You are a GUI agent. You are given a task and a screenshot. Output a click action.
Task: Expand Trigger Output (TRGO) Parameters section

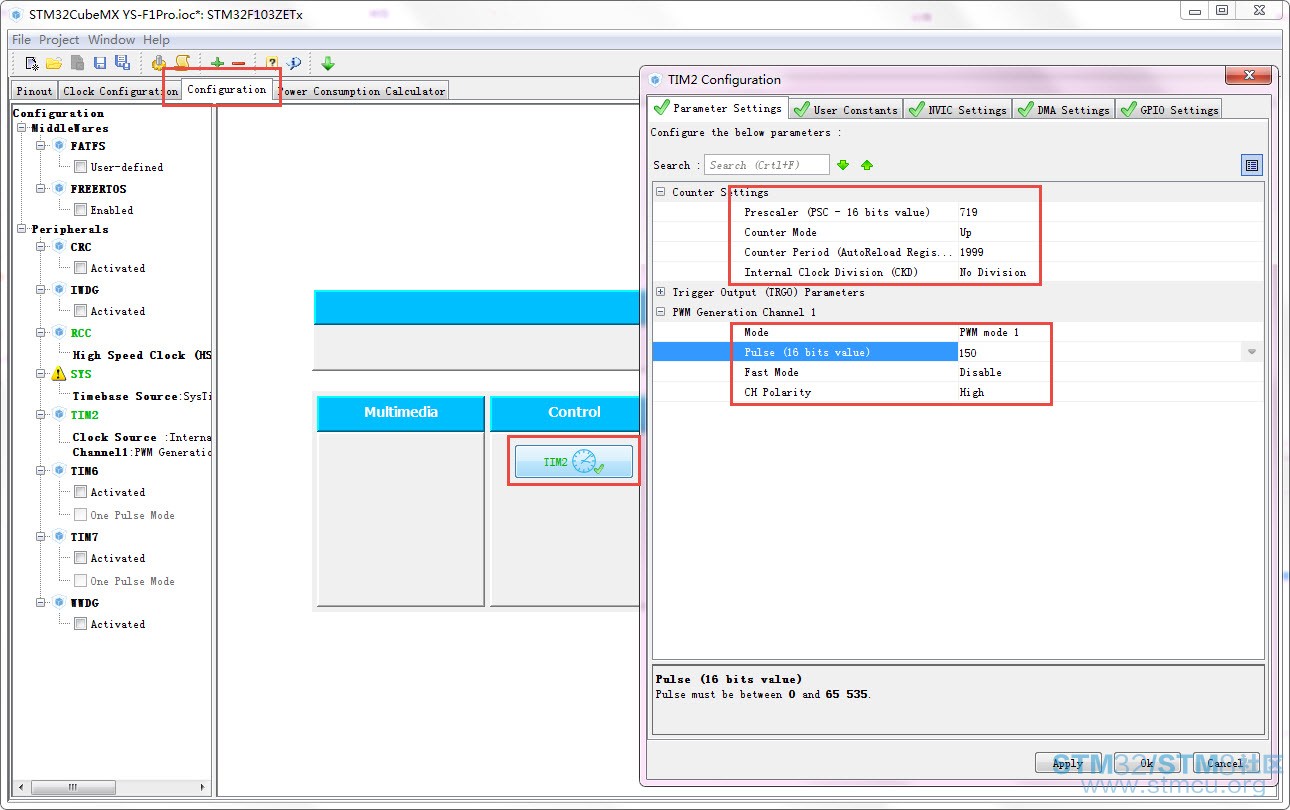point(660,292)
